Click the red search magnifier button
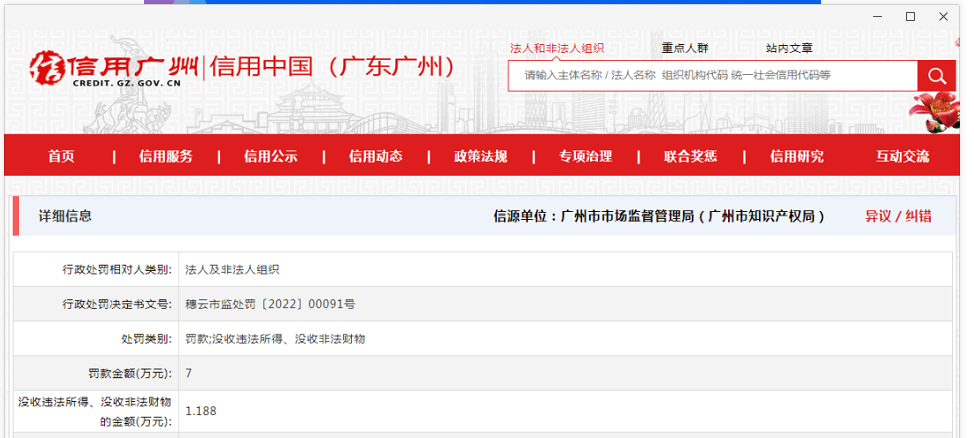Viewport: 974px width, 438px height. (936, 76)
